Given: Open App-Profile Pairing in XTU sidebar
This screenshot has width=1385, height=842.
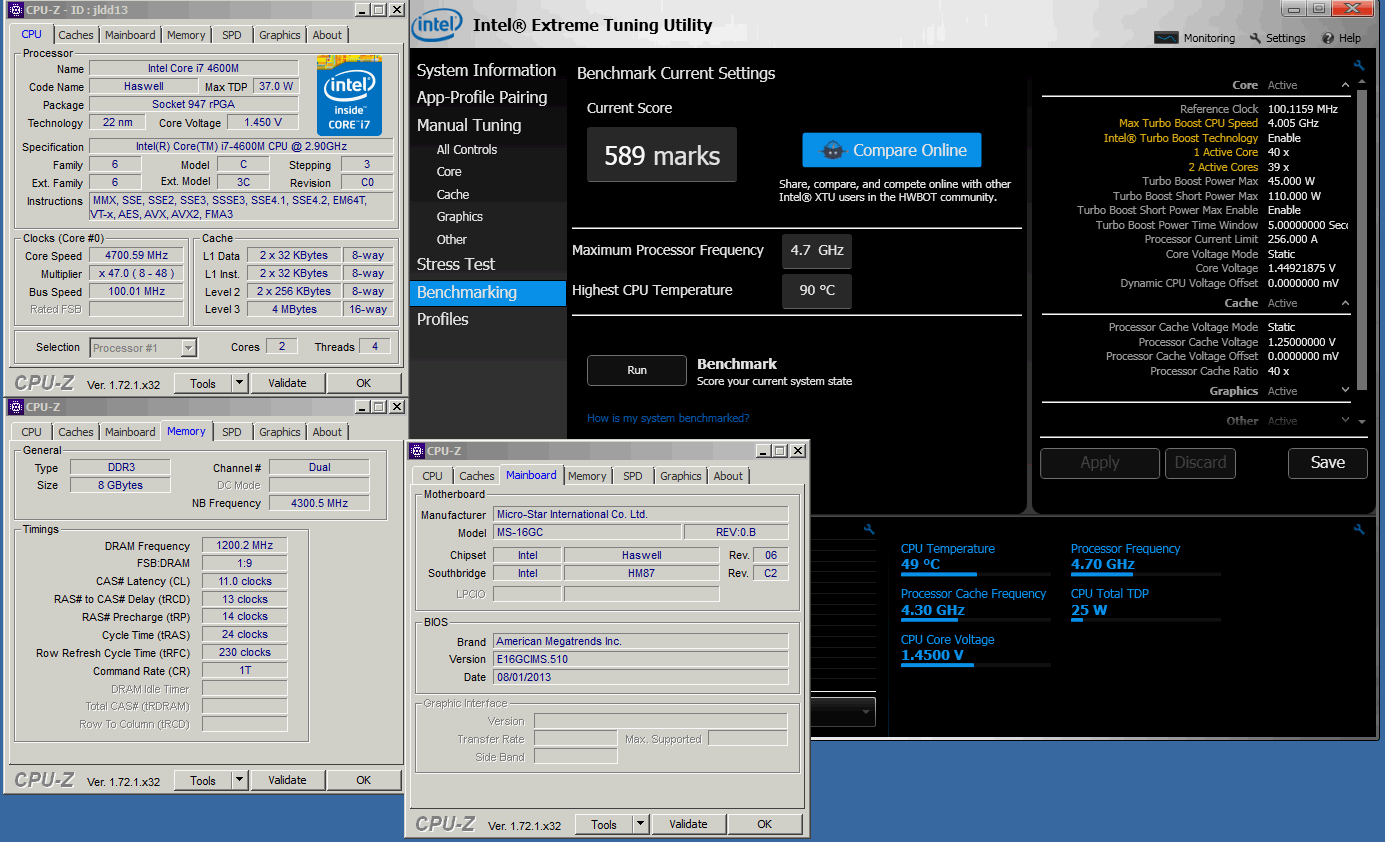Looking at the screenshot, I should tap(482, 97).
